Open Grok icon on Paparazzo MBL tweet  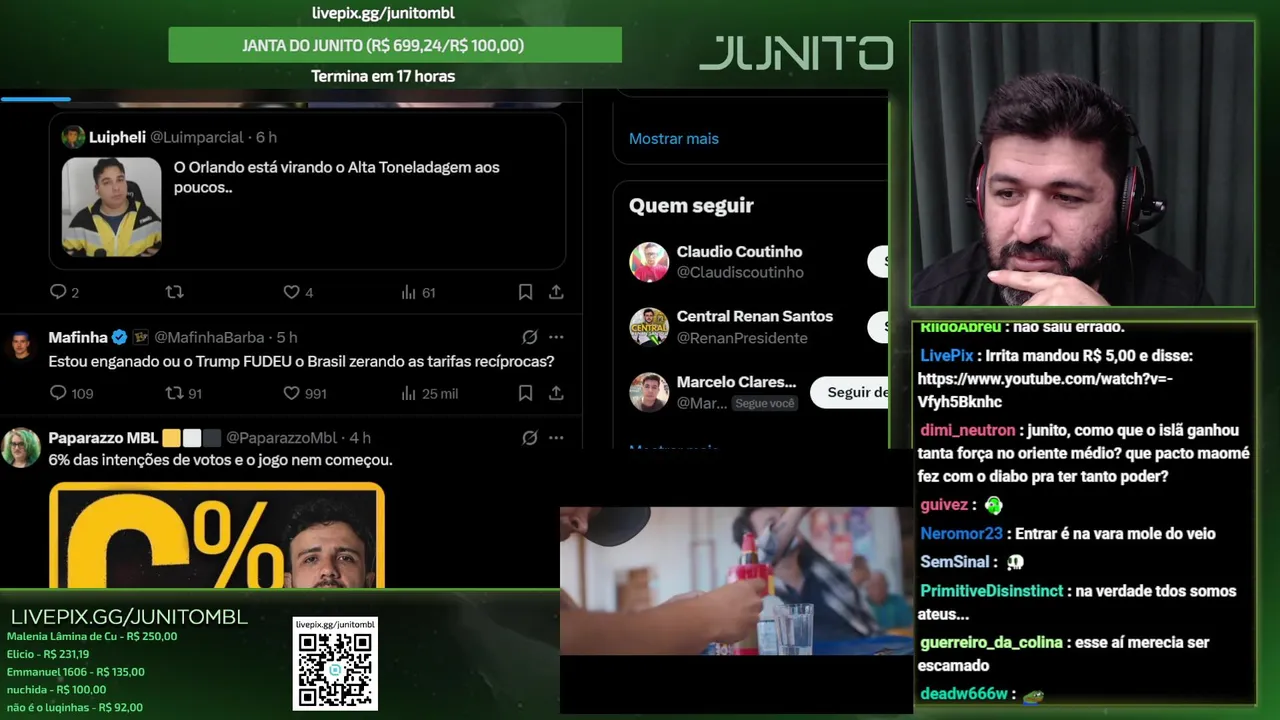(x=530, y=437)
